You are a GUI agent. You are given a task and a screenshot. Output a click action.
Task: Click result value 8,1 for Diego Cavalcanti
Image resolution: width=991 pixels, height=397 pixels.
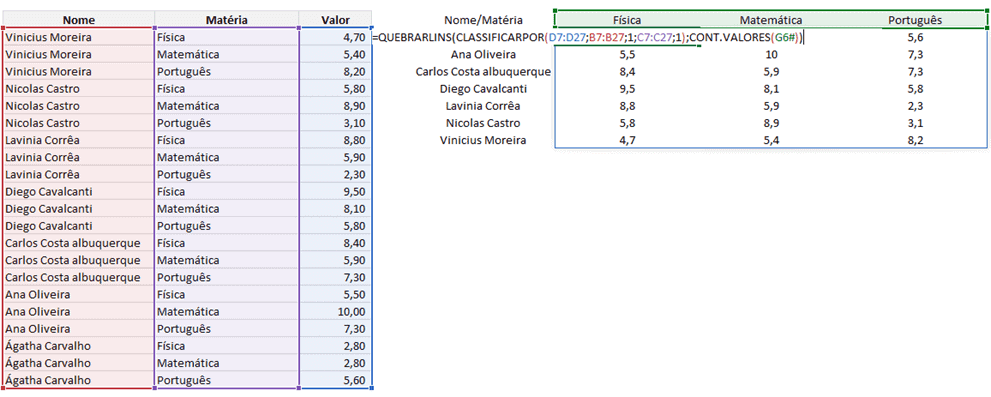coord(770,89)
